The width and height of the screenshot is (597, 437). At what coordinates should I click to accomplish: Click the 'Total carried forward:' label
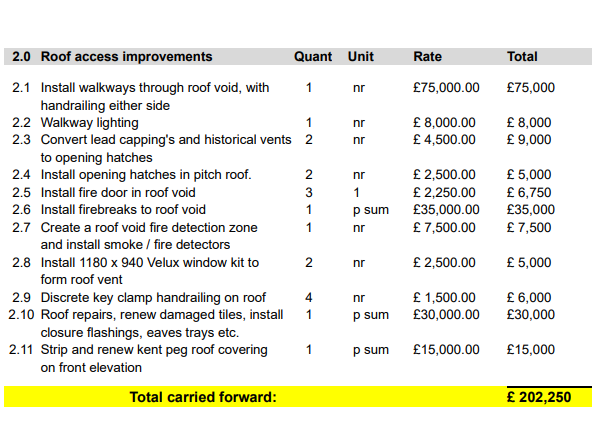click(x=203, y=397)
